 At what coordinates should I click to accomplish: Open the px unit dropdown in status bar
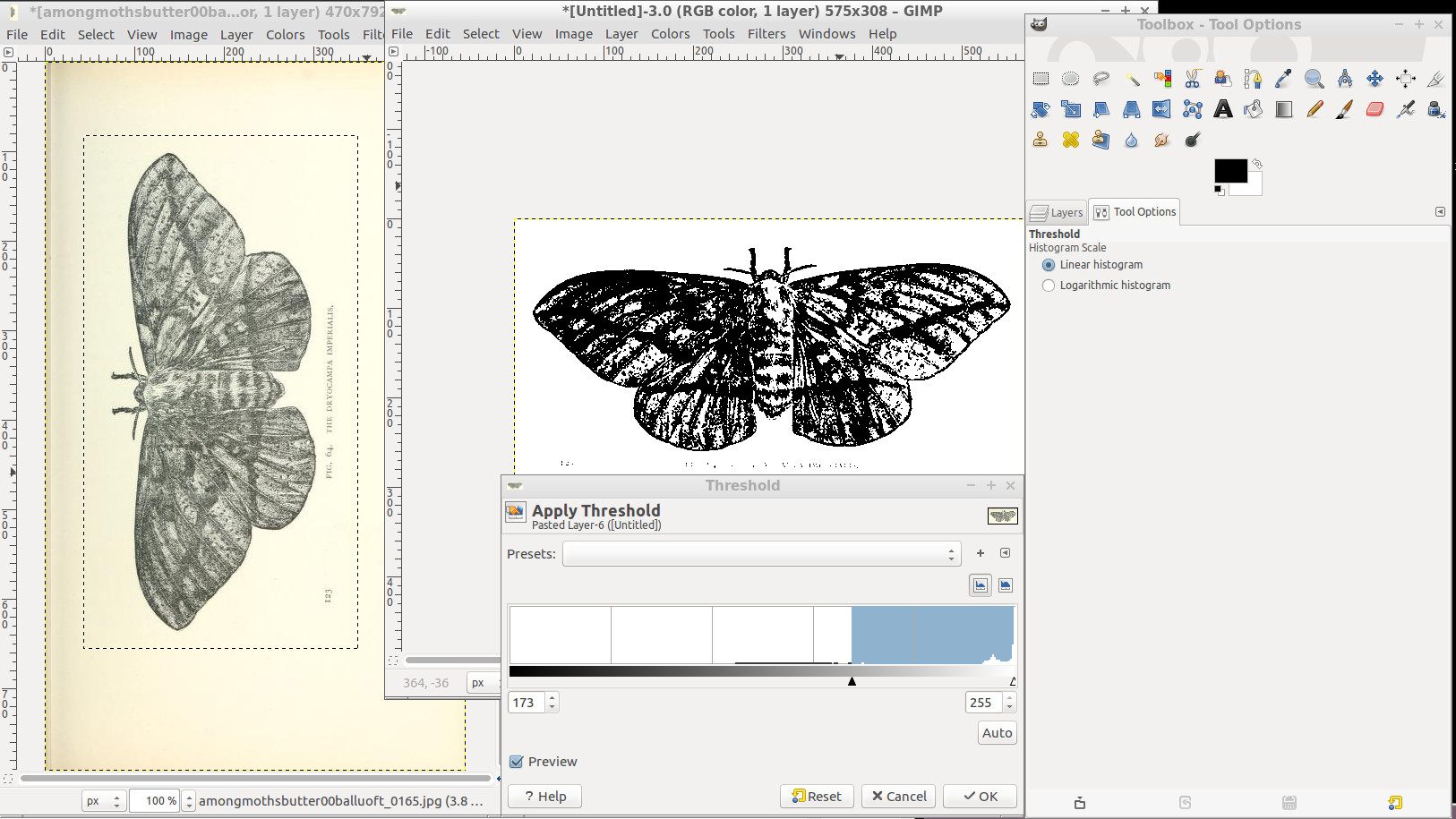click(x=104, y=801)
